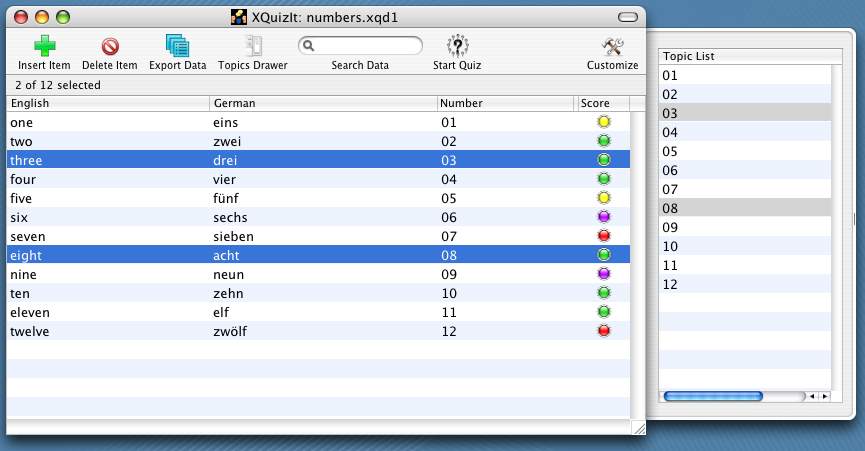Click the red Delete Item icon
The height and width of the screenshot is (451, 865).
point(110,46)
